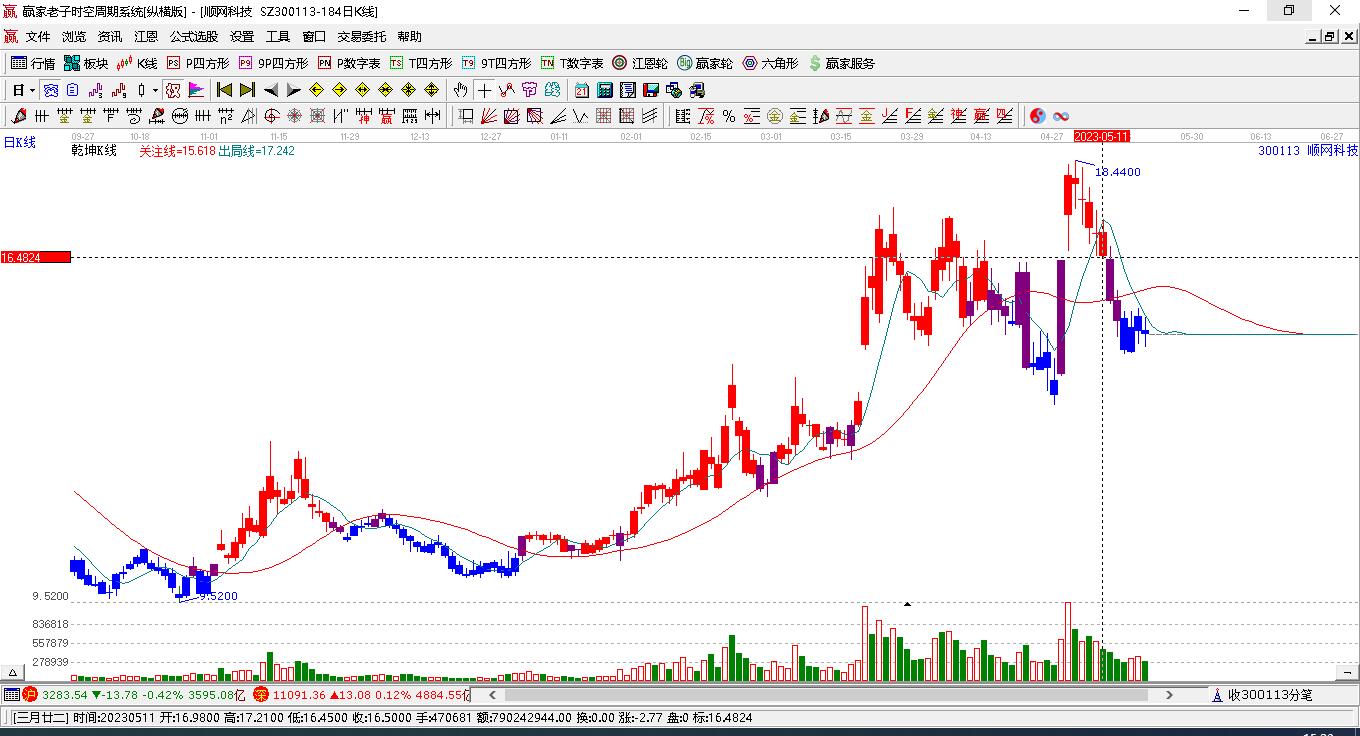The width and height of the screenshot is (1360, 736).
Task: Restore the inner chart window
Action: [x=1330, y=37]
